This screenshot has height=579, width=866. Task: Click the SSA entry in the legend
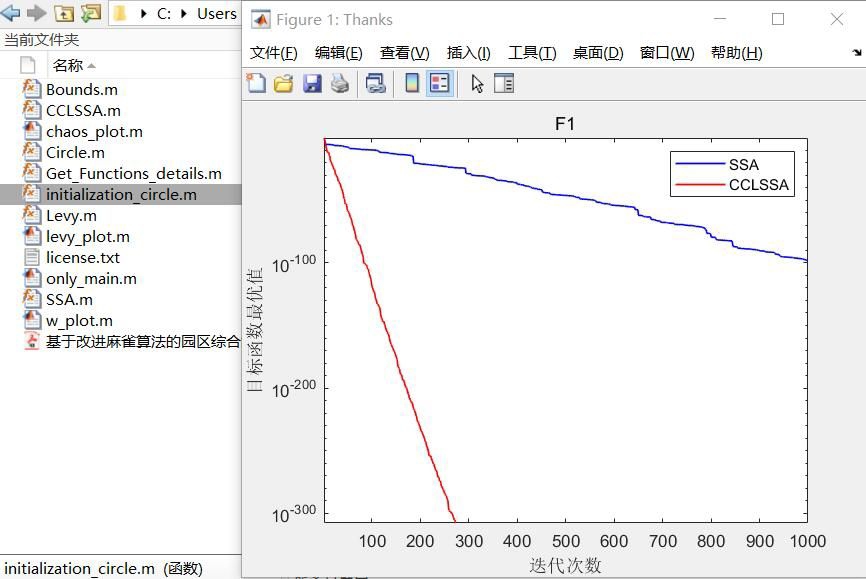(x=743, y=165)
